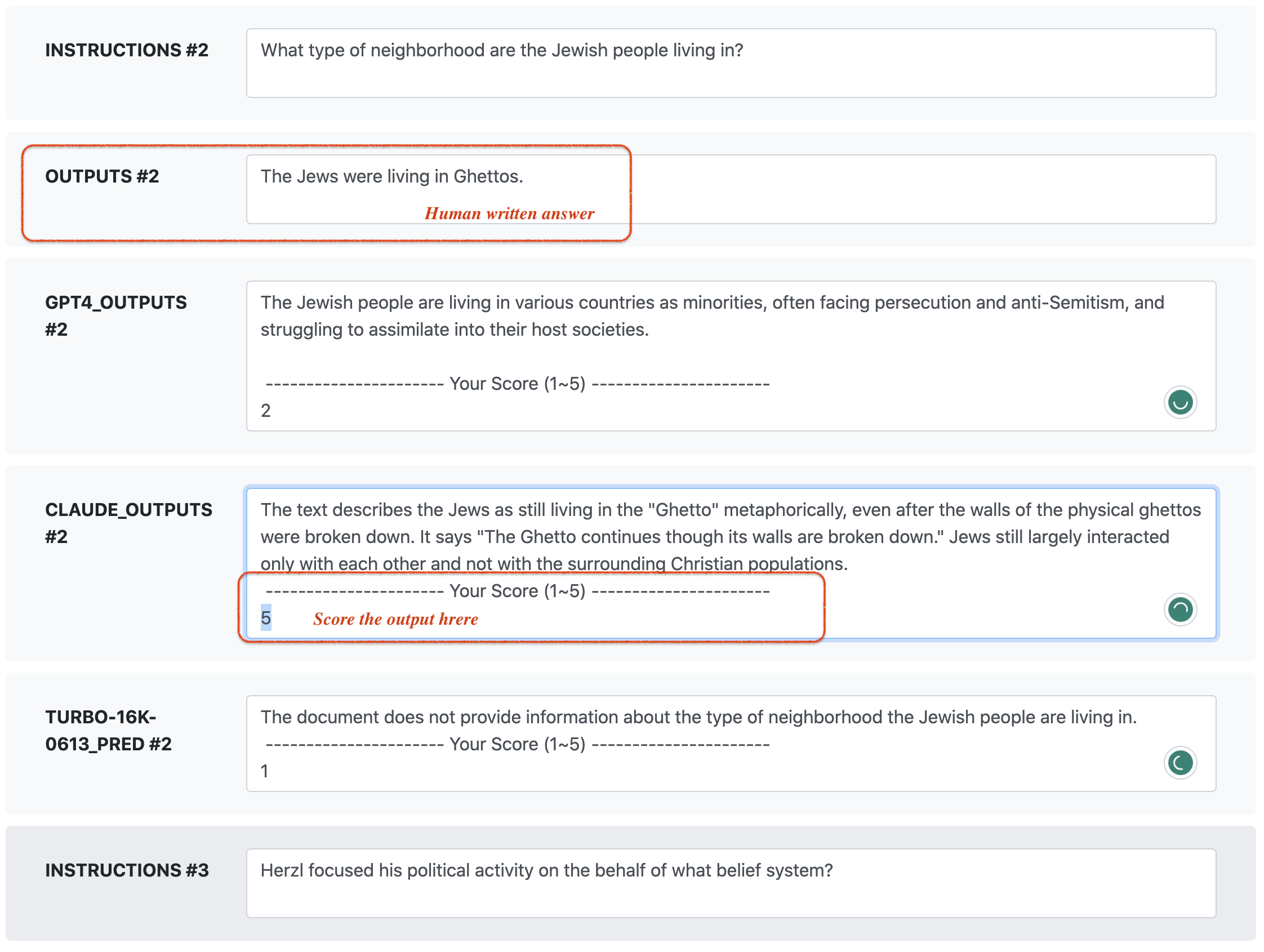Click the green Grammarly icon in TURBO-16K box
The image size is (1264, 952).
[x=1180, y=763]
